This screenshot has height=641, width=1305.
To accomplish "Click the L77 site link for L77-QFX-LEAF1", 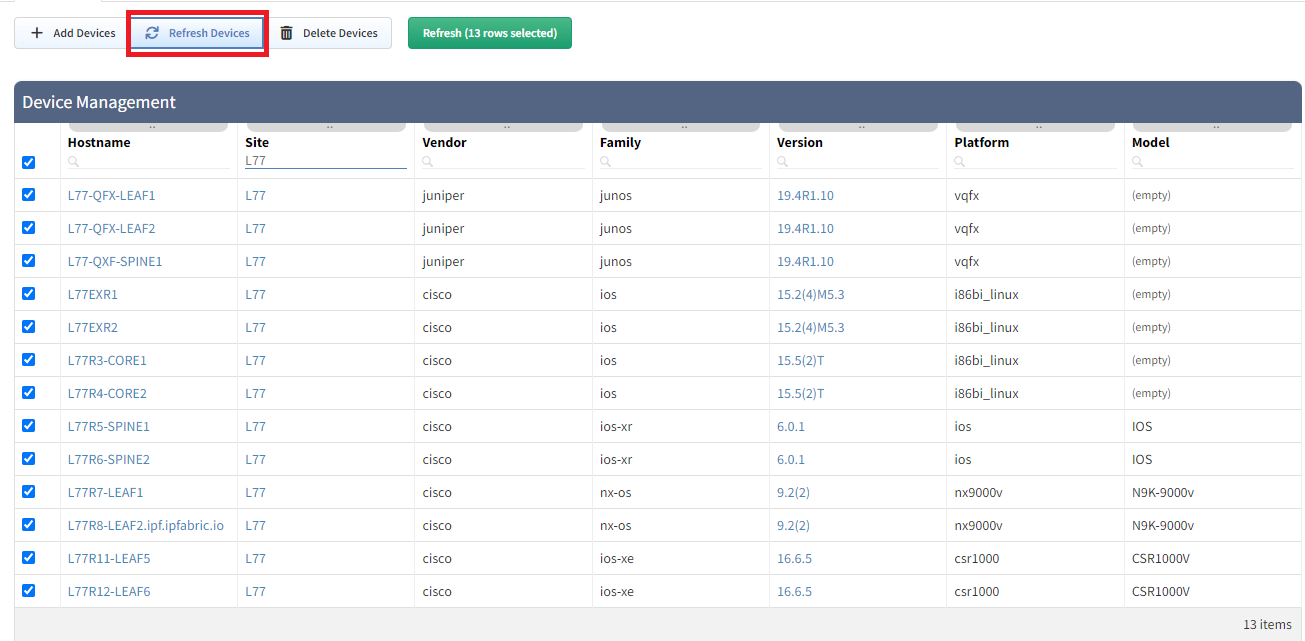I will point(256,195).
